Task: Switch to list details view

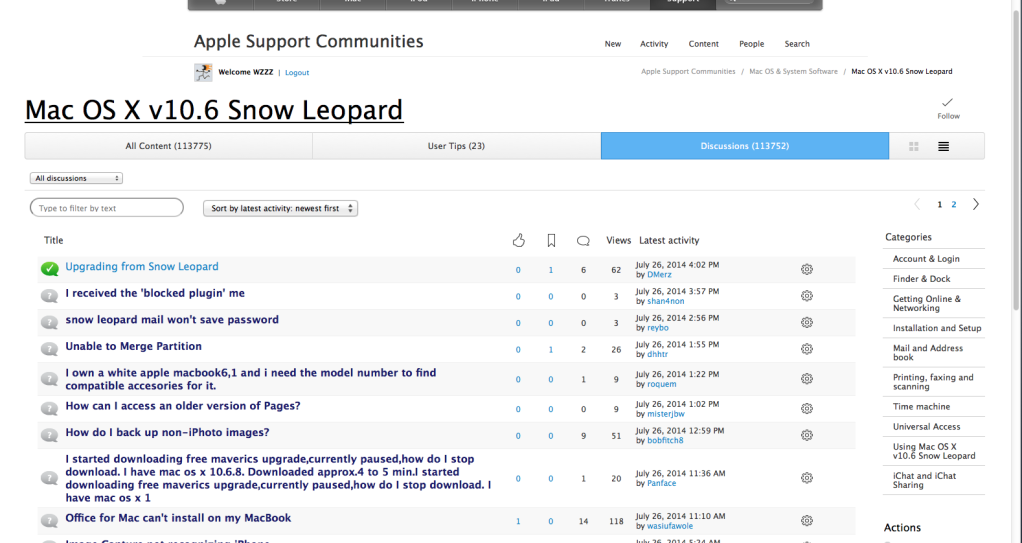Action: [943, 147]
